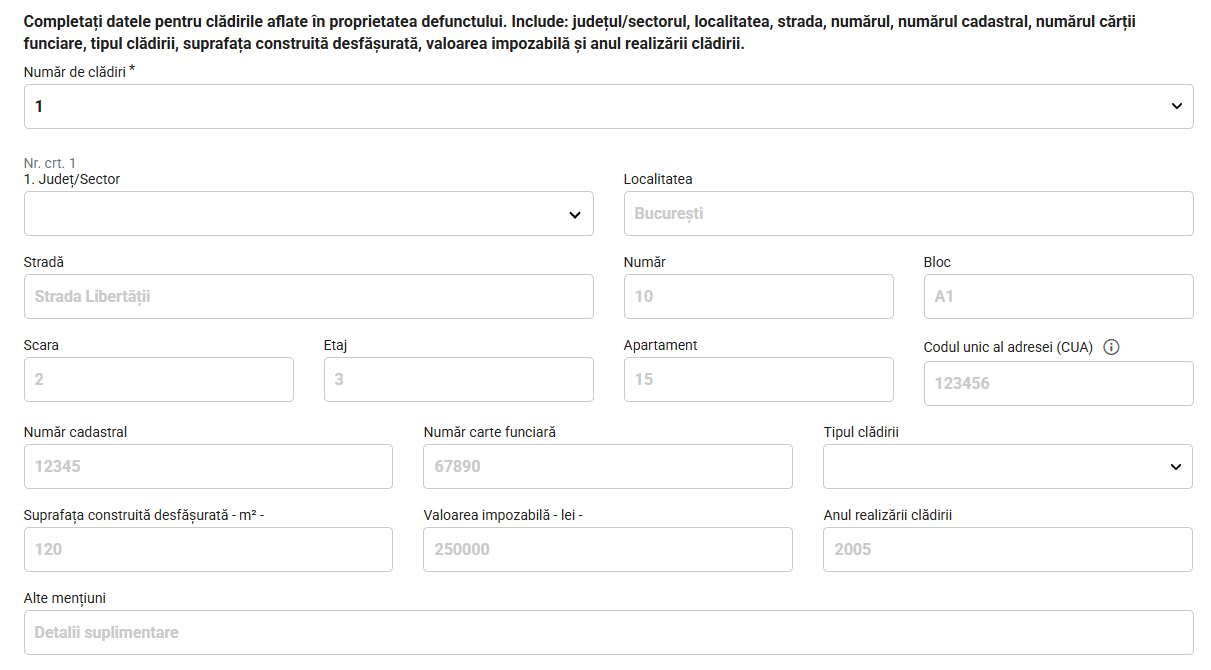Click the chevron arrow in Tipul clădirii
This screenshot has width=1211, height=670.
[1175, 467]
